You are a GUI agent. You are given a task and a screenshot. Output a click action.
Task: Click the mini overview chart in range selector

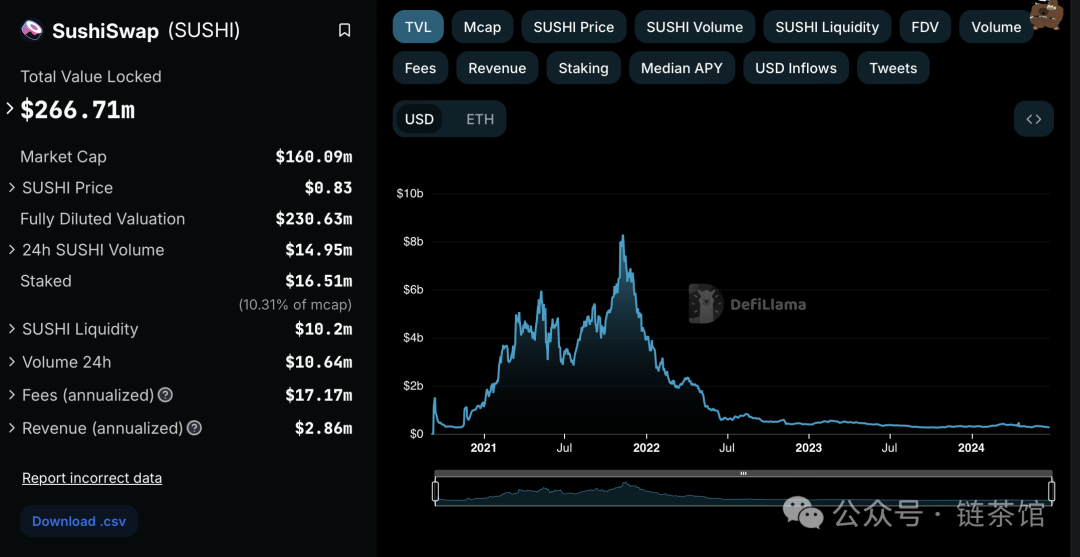pos(743,493)
